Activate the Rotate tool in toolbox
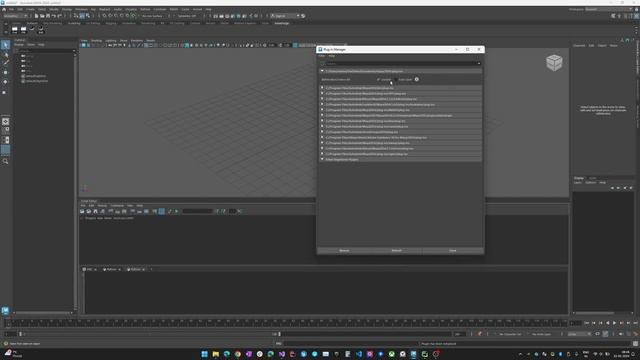This screenshot has height=360, width=640. coord(5,82)
